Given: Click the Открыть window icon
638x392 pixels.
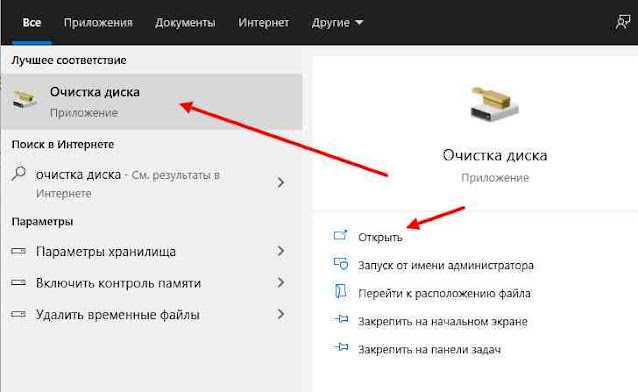Looking at the screenshot, I should [x=341, y=235].
